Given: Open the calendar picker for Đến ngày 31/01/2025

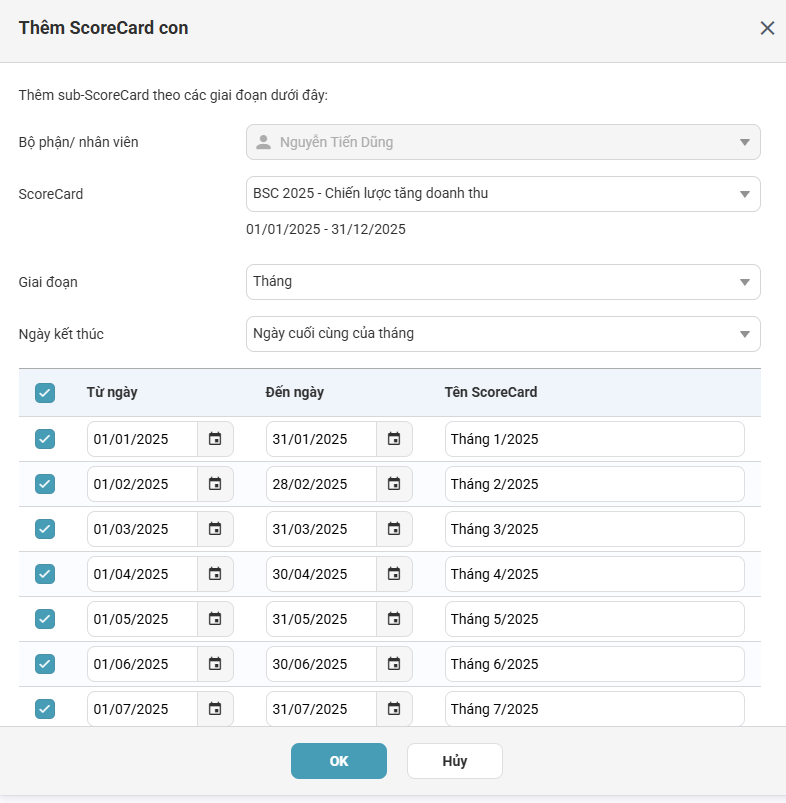Looking at the screenshot, I should click(x=394, y=438).
